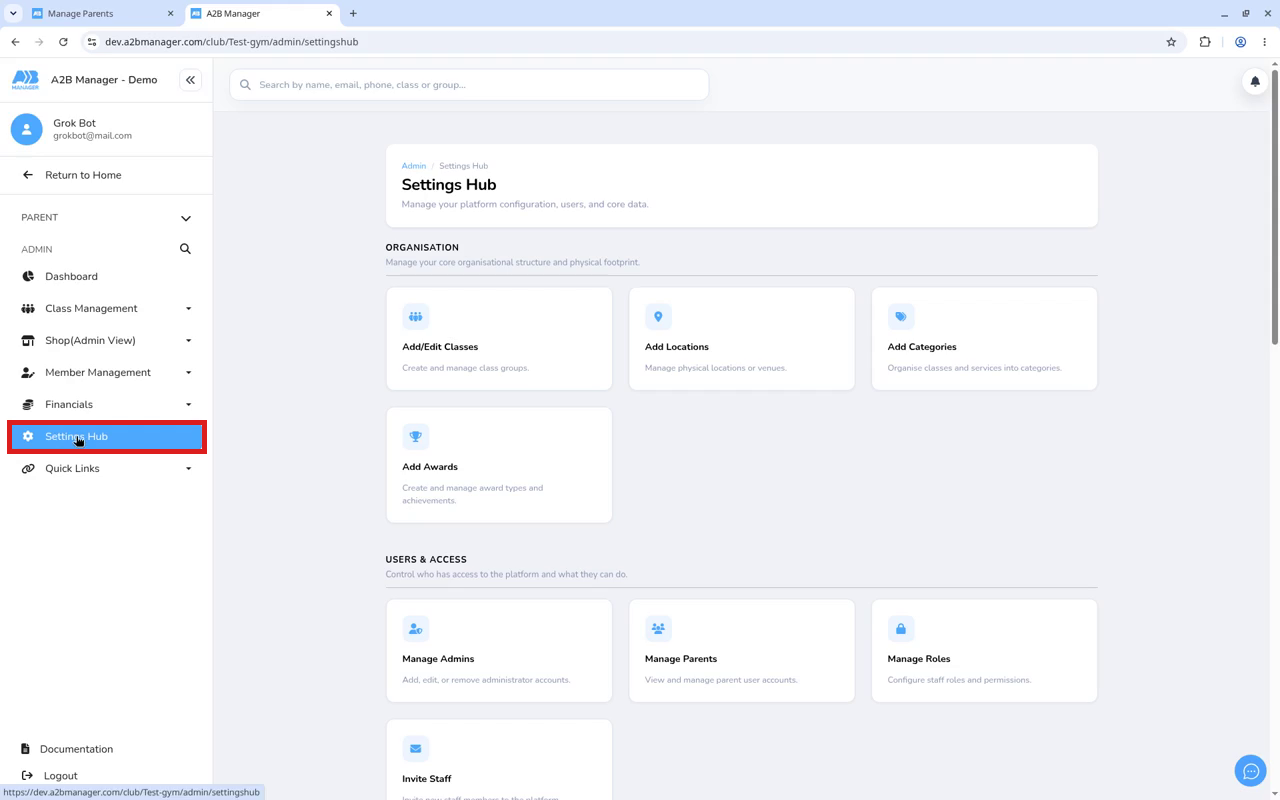Go back using browser back arrow

pos(15,42)
